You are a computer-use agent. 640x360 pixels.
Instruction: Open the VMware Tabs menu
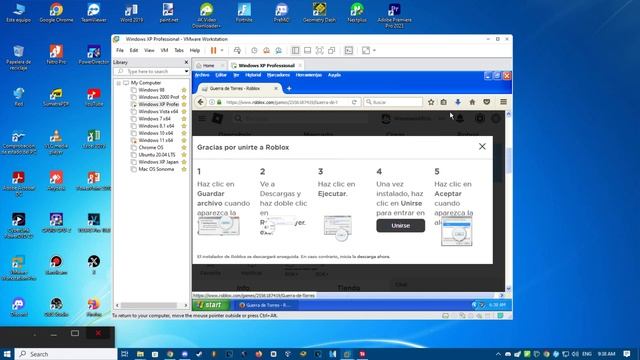pyautogui.click(x=179, y=50)
